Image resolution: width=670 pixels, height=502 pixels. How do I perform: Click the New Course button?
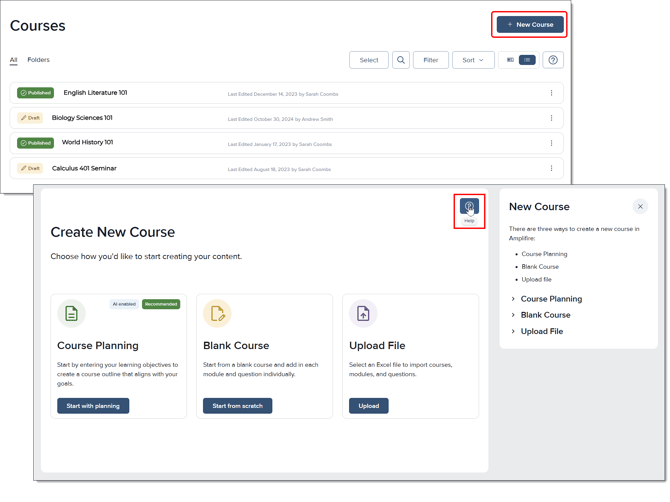[x=530, y=25]
